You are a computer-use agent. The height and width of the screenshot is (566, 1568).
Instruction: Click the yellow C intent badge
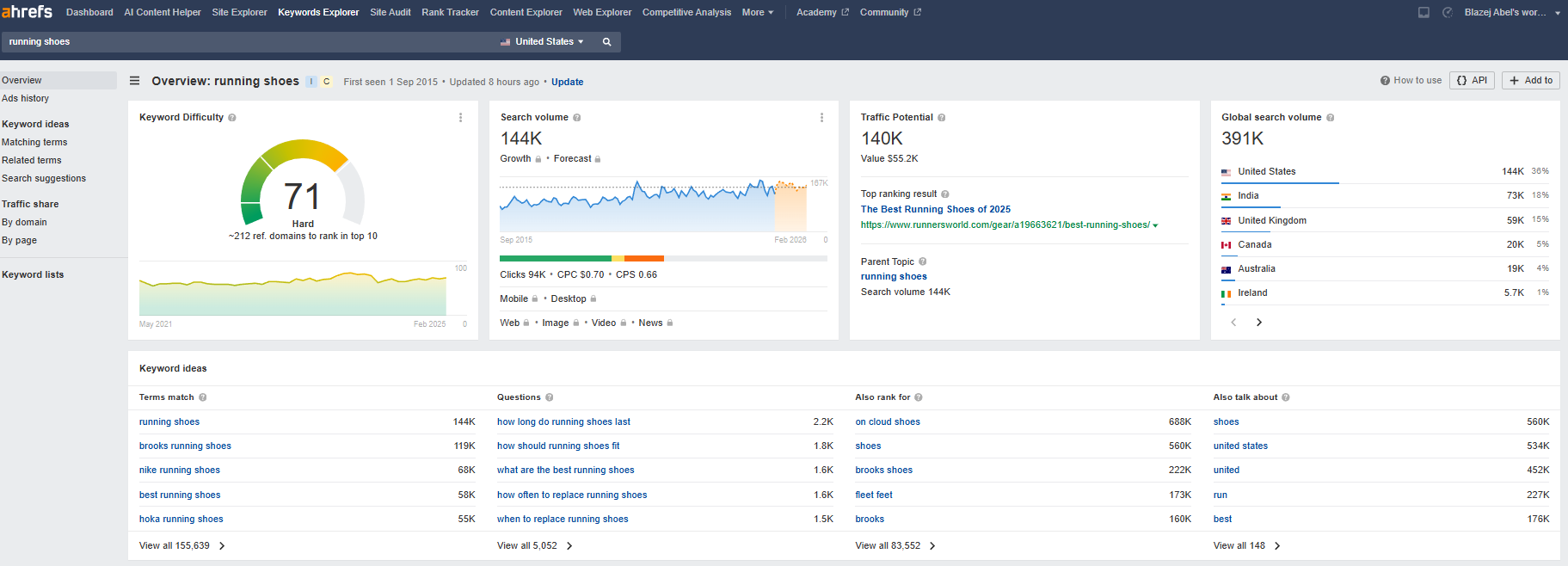pos(327,82)
